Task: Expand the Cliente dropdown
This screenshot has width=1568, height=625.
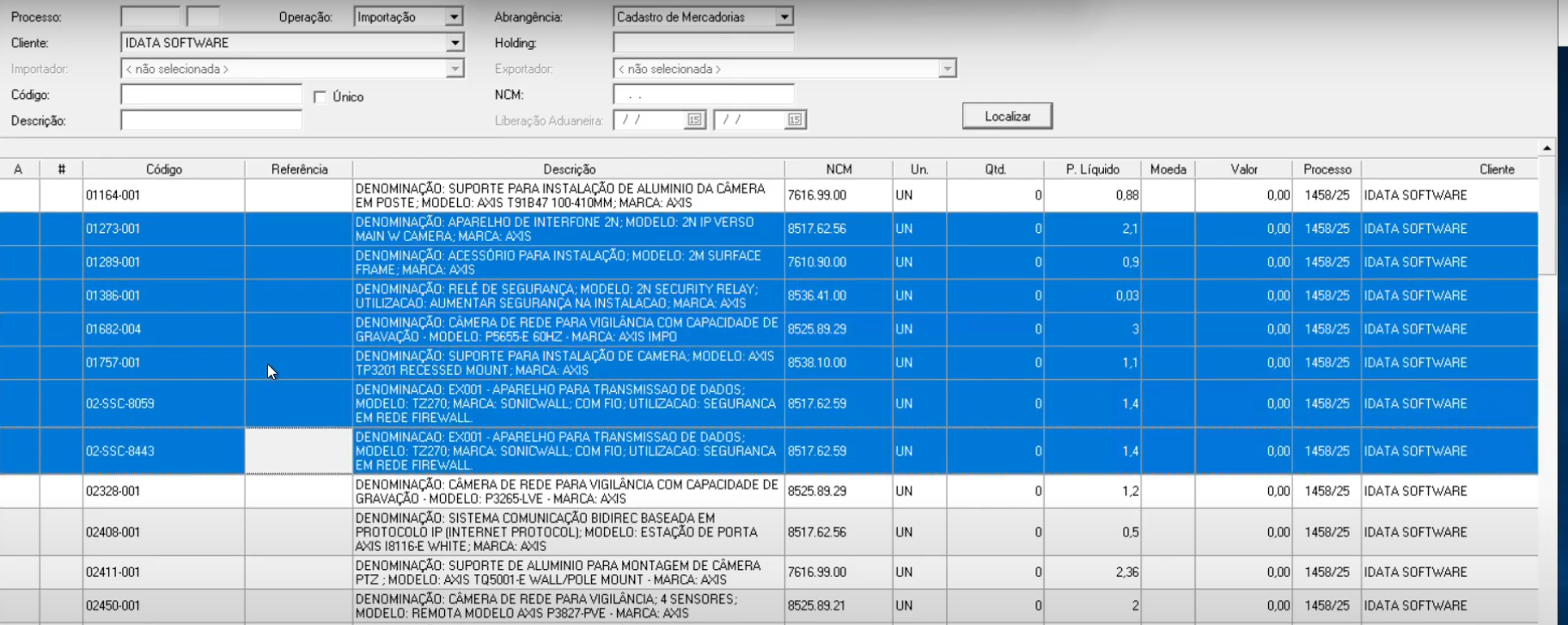Action: pyautogui.click(x=455, y=43)
